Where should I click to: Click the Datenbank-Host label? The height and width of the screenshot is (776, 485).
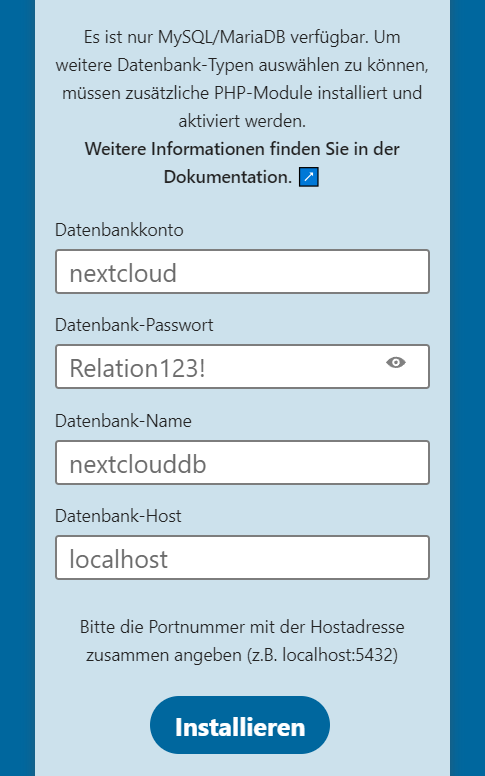pos(118,516)
